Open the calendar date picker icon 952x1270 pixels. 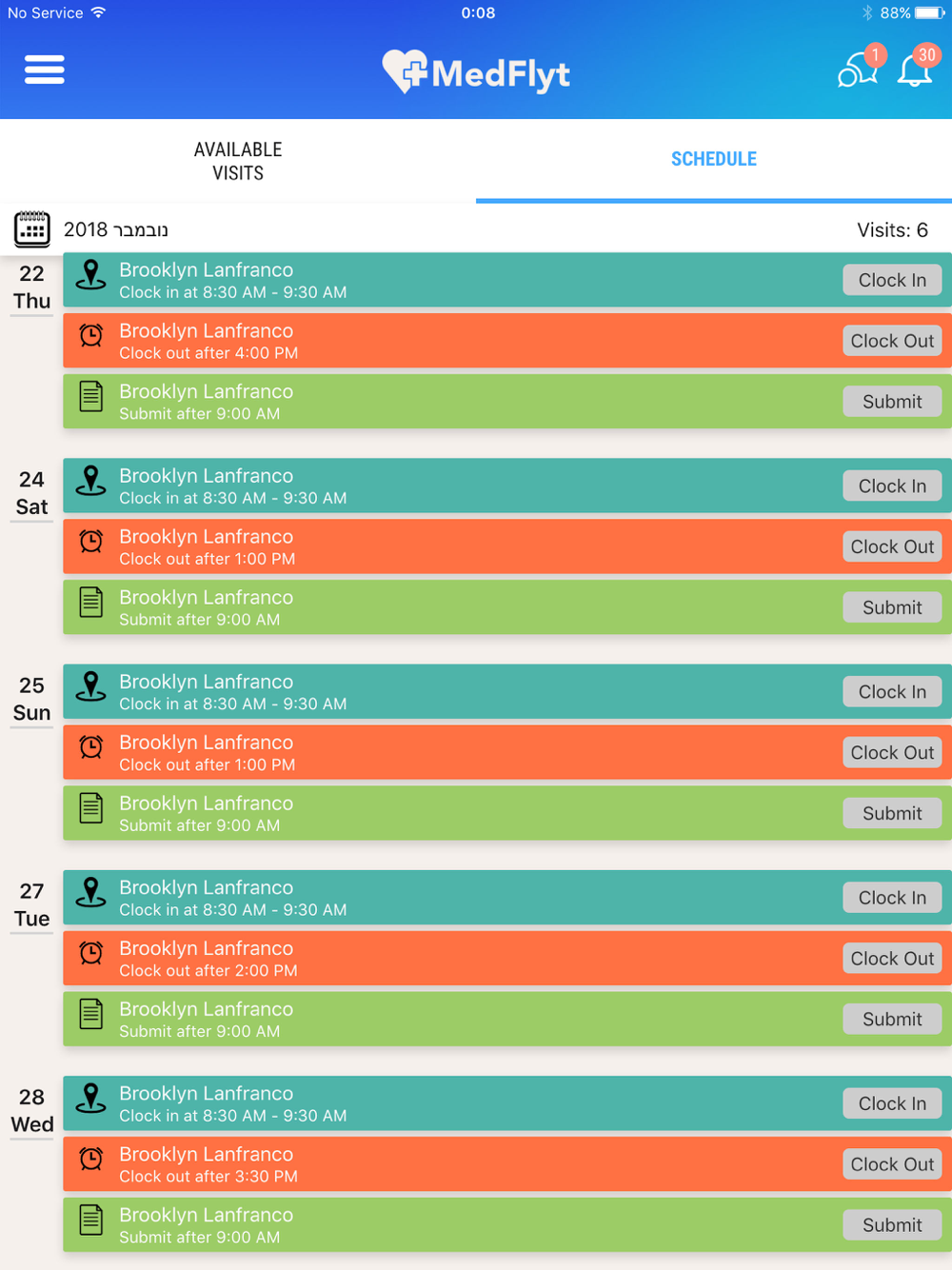(x=32, y=229)
